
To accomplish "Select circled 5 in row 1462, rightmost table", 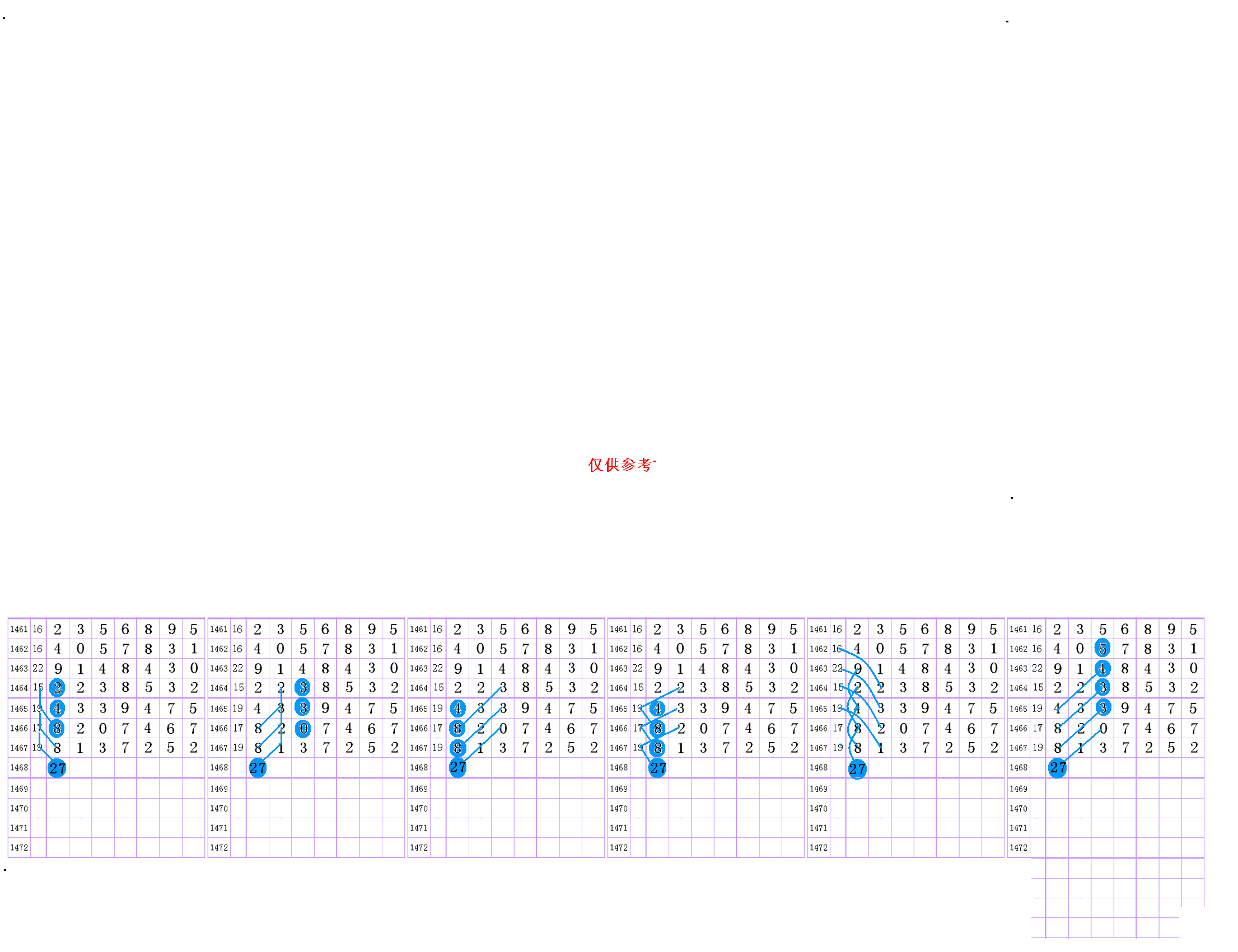I will click(1102, 648).
